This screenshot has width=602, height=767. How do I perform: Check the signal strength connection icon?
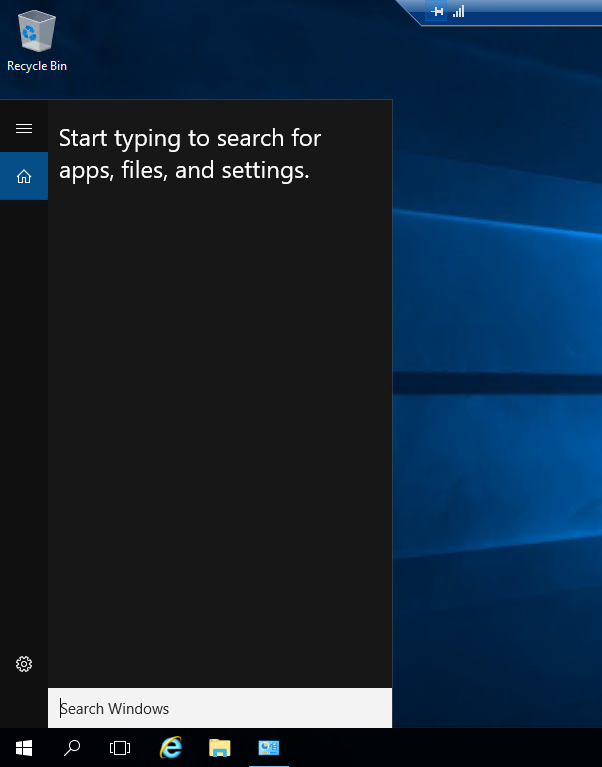click(x=459, y=11)
